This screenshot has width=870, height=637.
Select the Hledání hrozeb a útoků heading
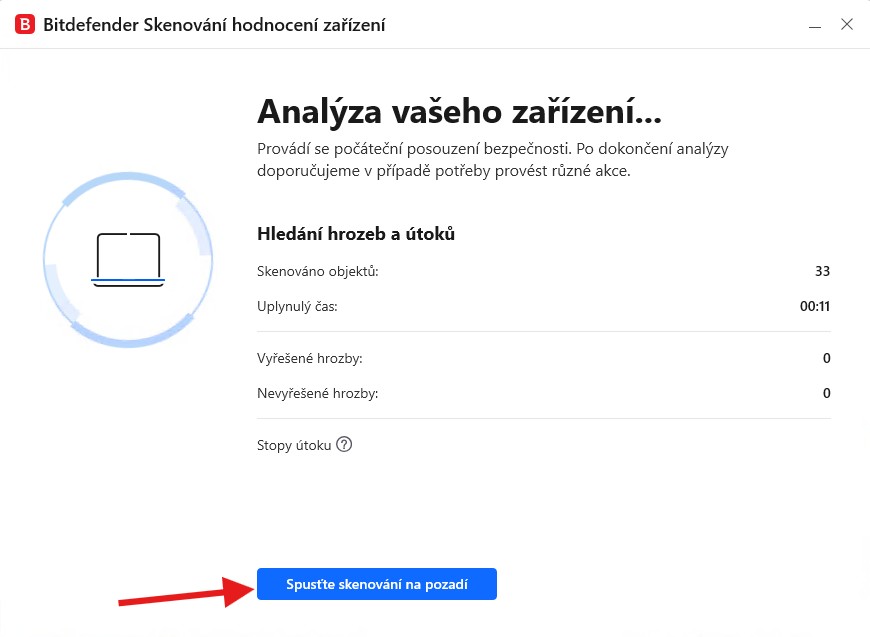(356, 234)
